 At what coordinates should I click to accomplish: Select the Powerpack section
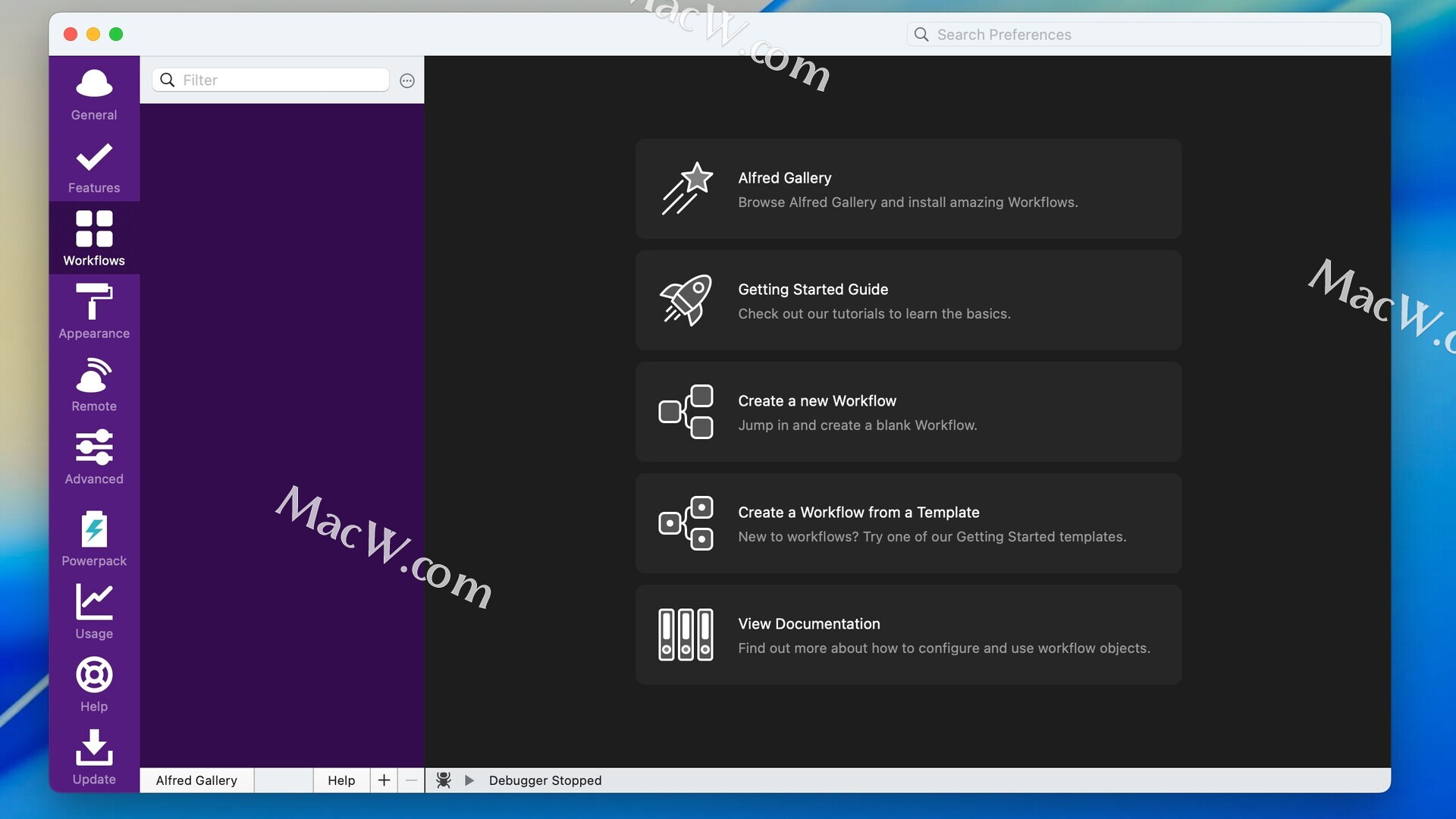[94, 538]
